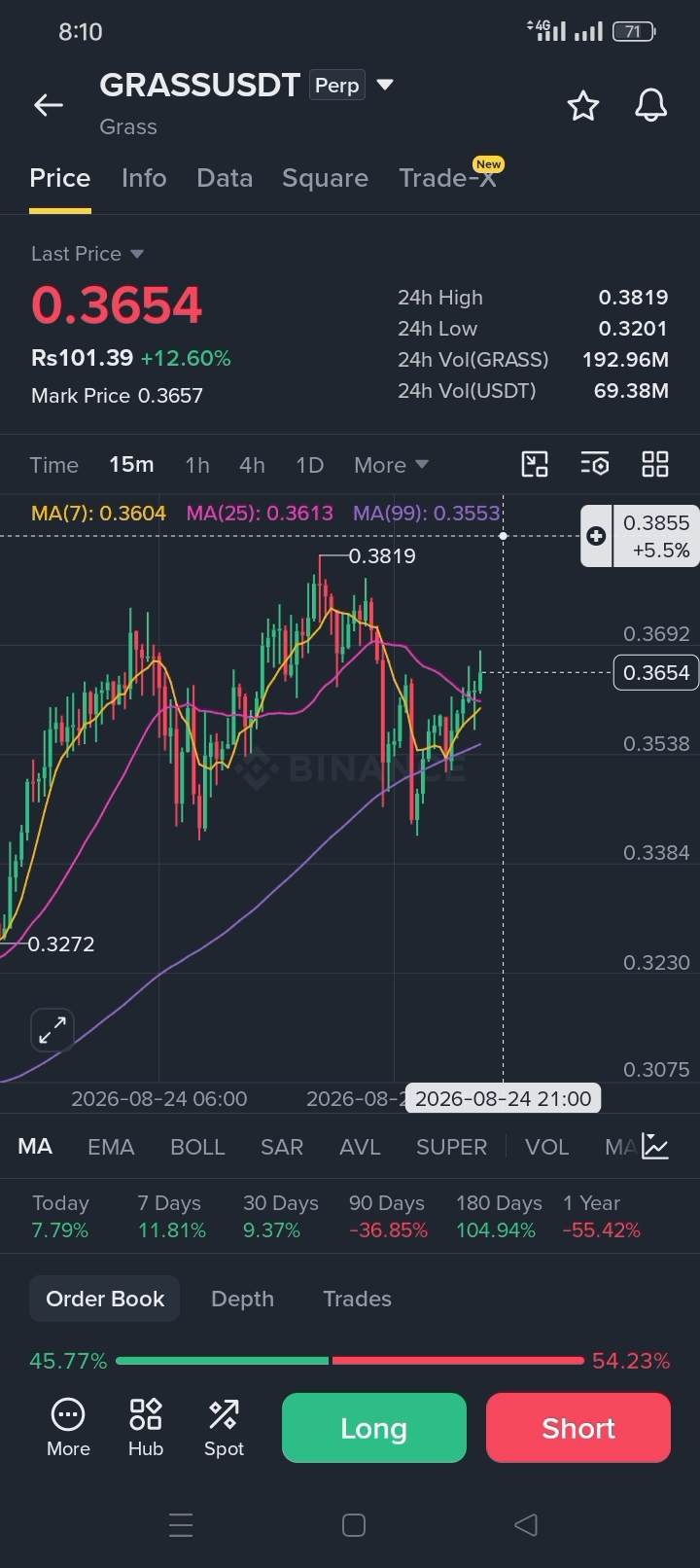Tap the plus icon beside 0.3855

[596, 536]
